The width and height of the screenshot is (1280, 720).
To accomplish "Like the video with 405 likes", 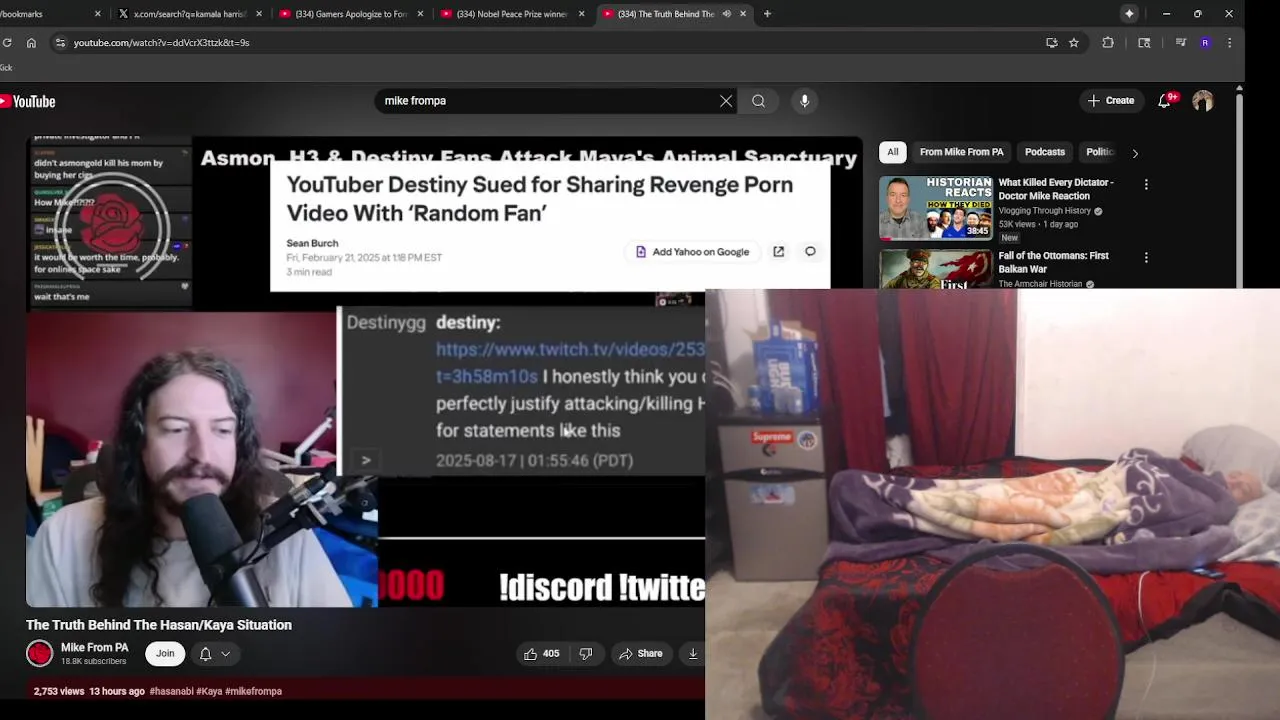I will pyautogui.click(x=541, y=654).
